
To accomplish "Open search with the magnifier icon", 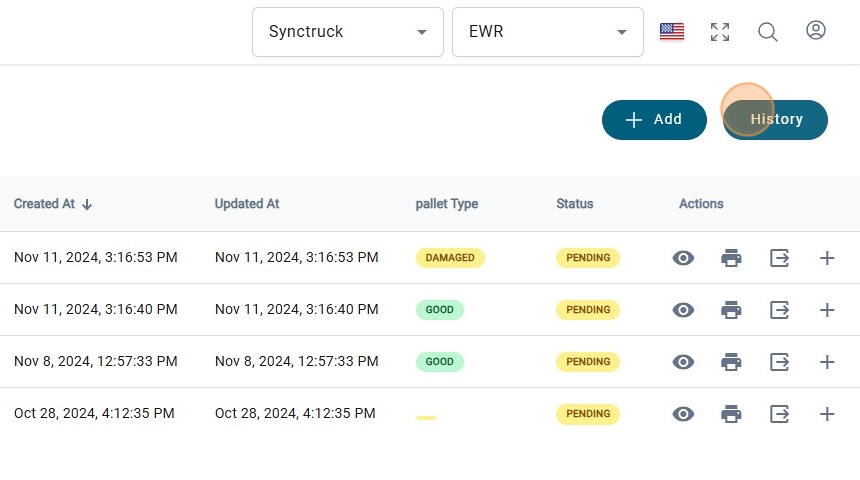I will [768, 32].
